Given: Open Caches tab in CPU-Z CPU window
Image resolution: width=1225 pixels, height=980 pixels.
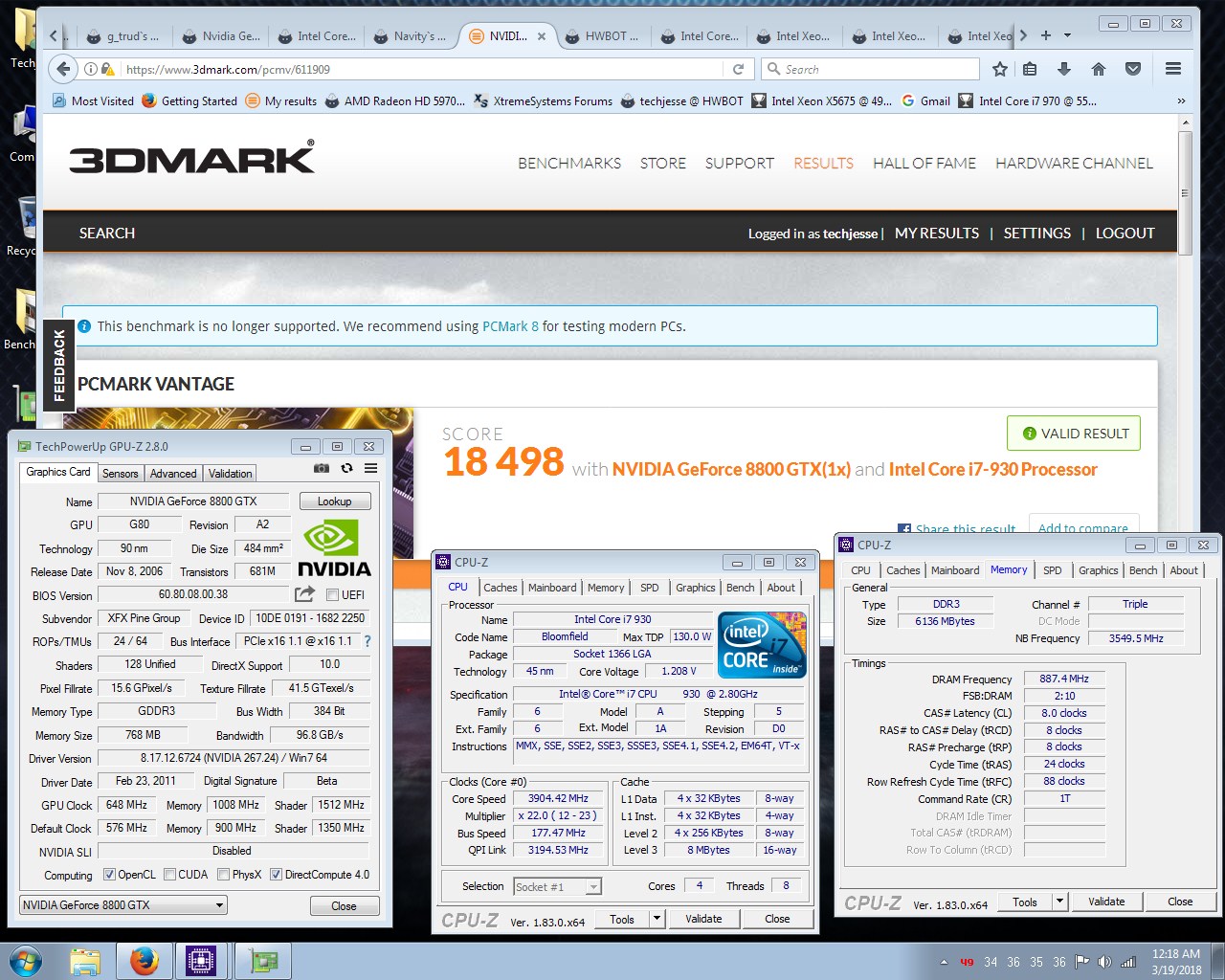Looking at the screenshot, I should pyautogui.click(x=501, y=588).
